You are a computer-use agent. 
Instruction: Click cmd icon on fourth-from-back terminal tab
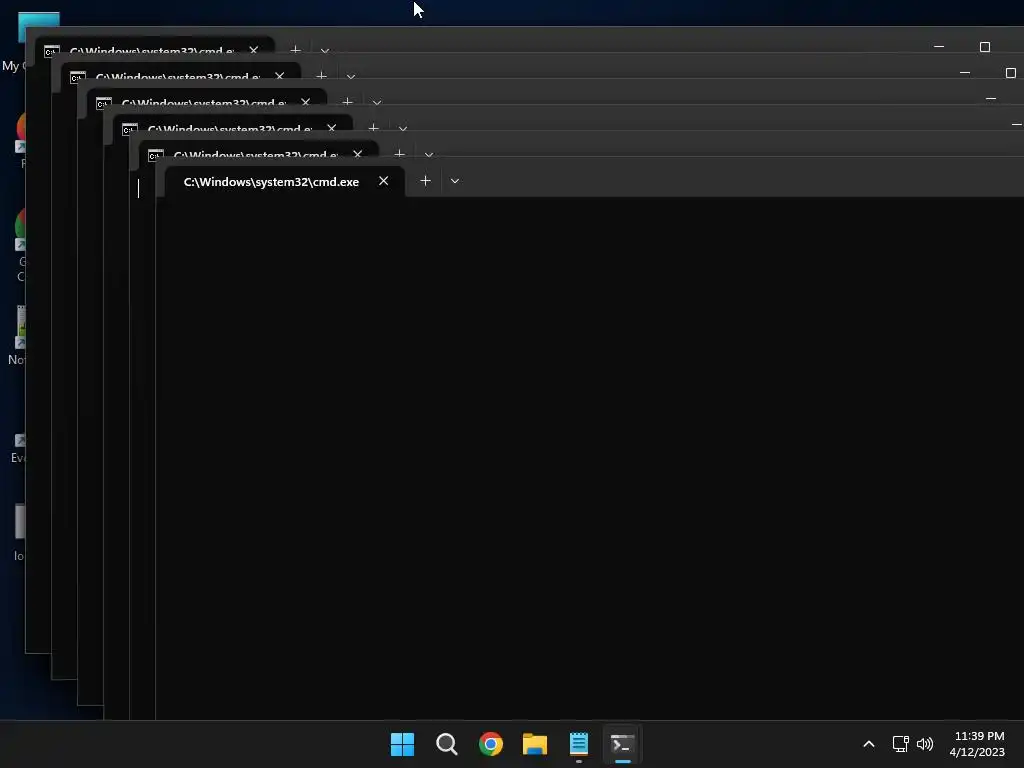click(130, 129)
